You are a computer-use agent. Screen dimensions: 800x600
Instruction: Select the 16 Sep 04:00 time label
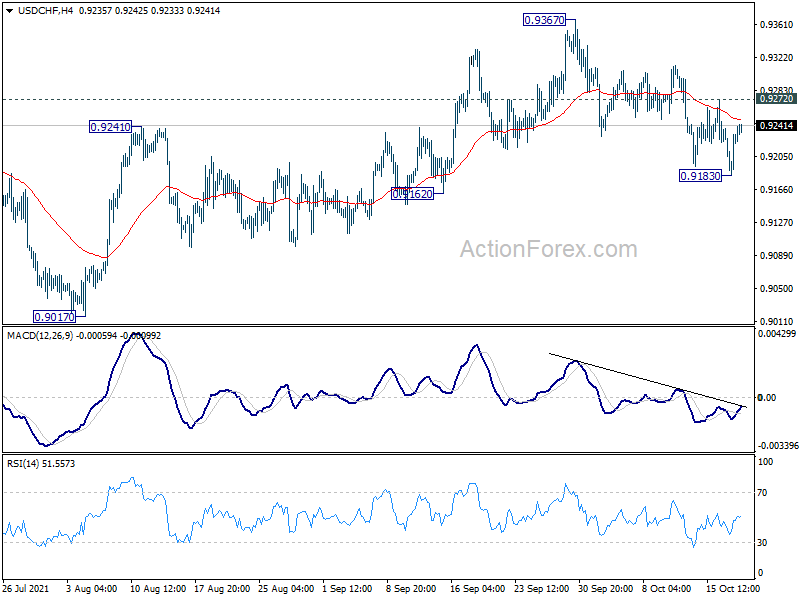coord(477,588)
